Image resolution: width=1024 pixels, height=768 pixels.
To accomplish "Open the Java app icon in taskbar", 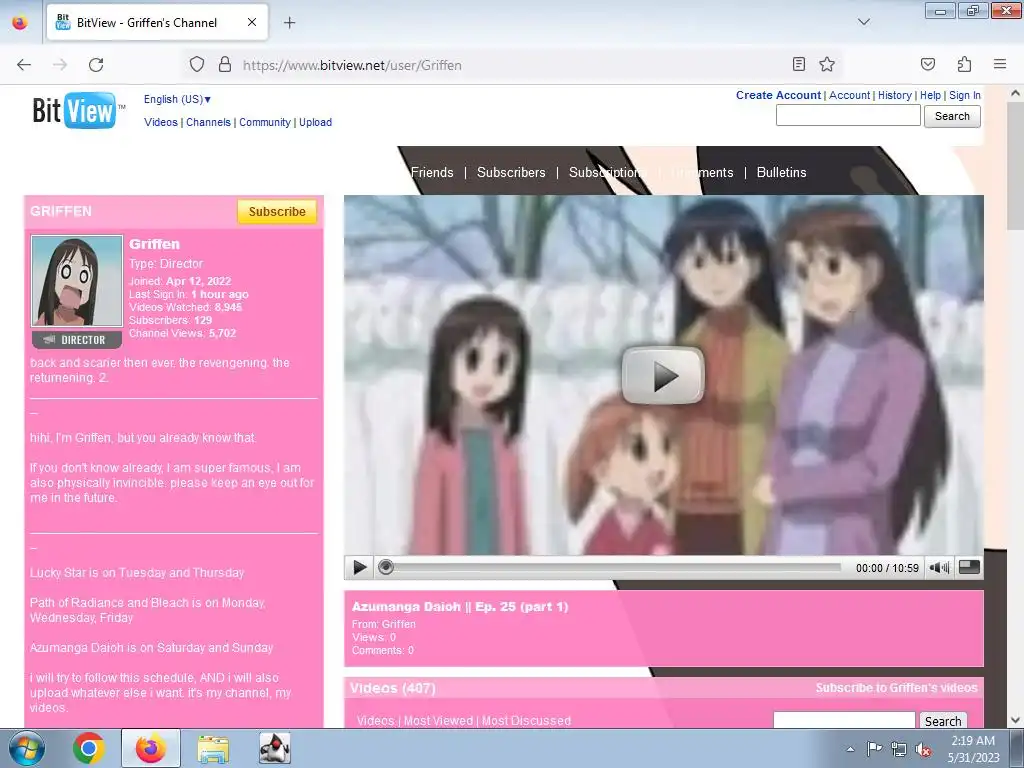I will (x=275, y=748).
